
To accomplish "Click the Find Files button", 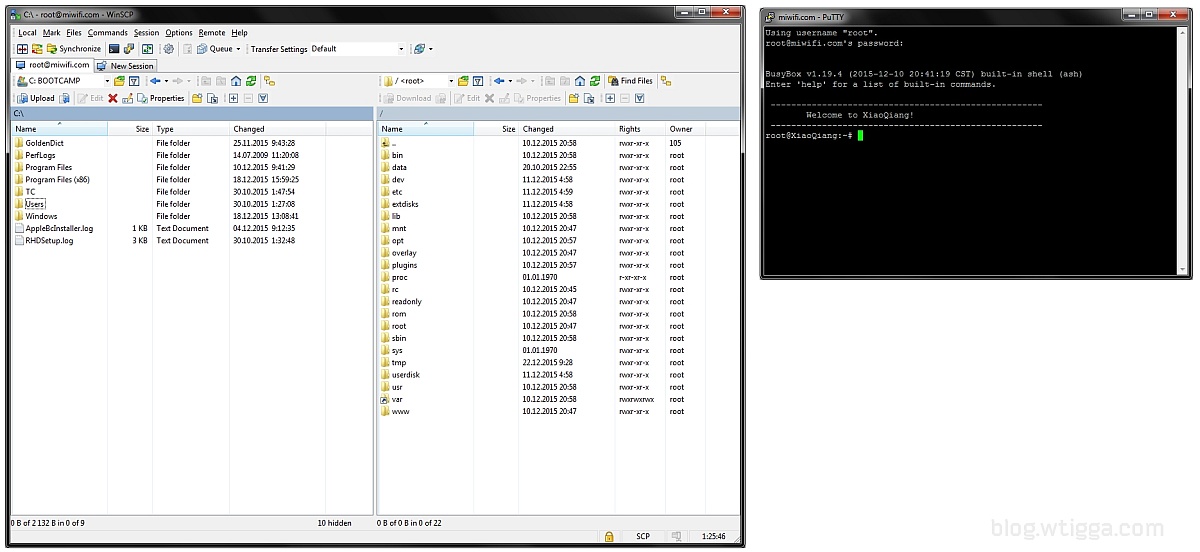I will [630, 81].
